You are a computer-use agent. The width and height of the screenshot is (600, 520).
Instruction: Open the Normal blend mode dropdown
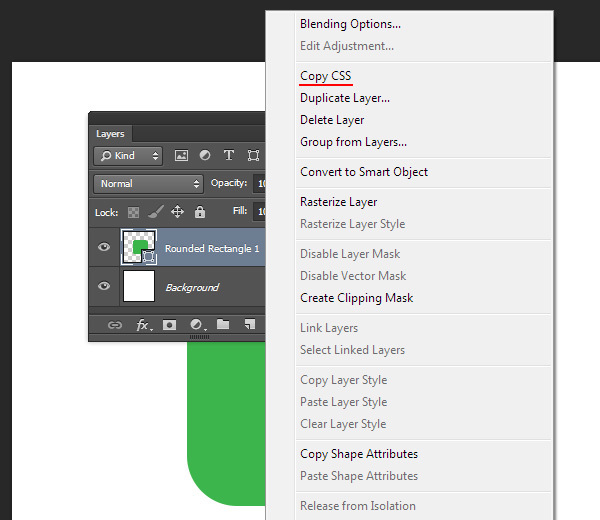point(148,184)
